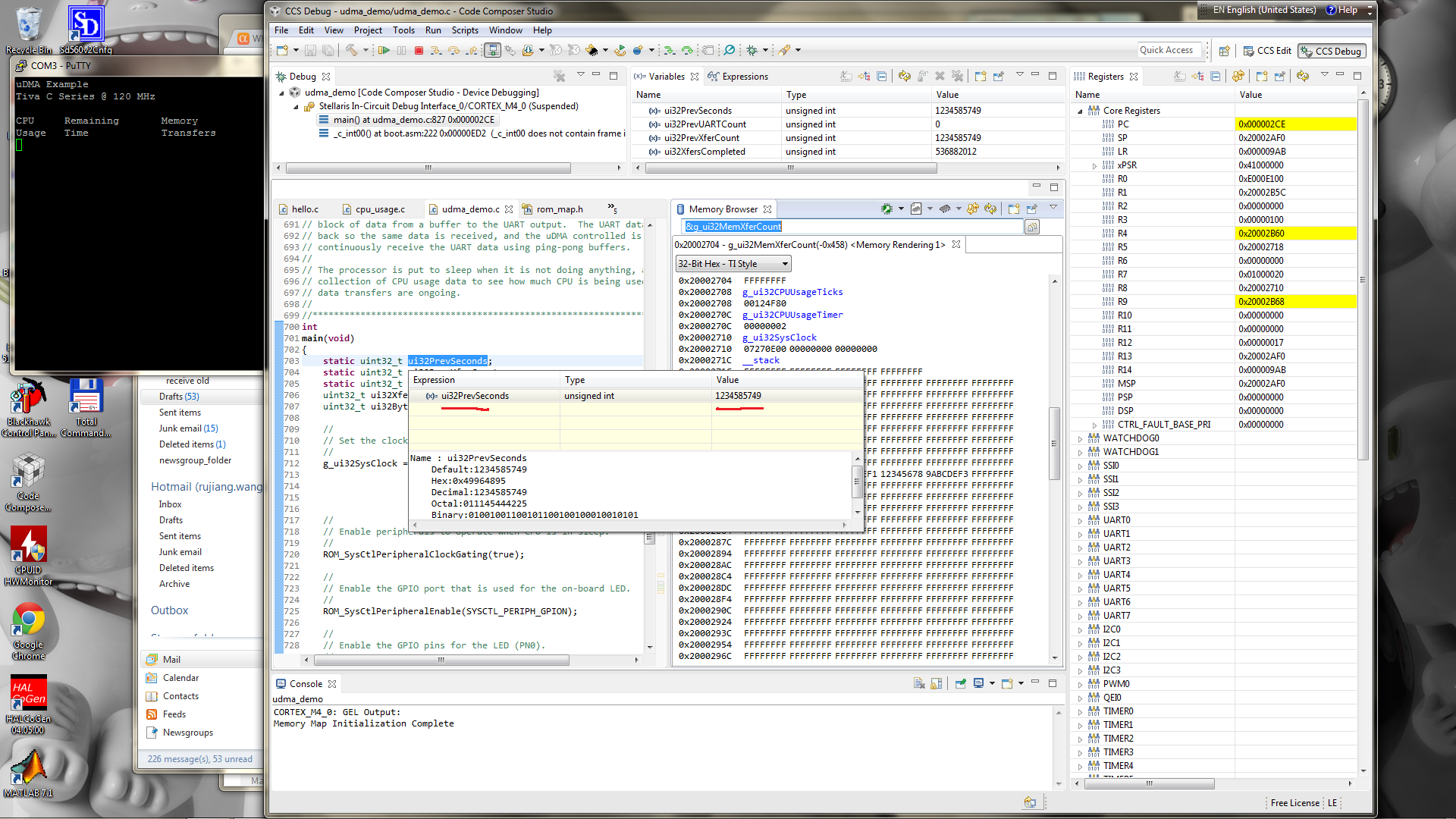This screenshot has height=819, width=1456.
Task: Click the Go button beside memory address
Action: pos(1031,227)
